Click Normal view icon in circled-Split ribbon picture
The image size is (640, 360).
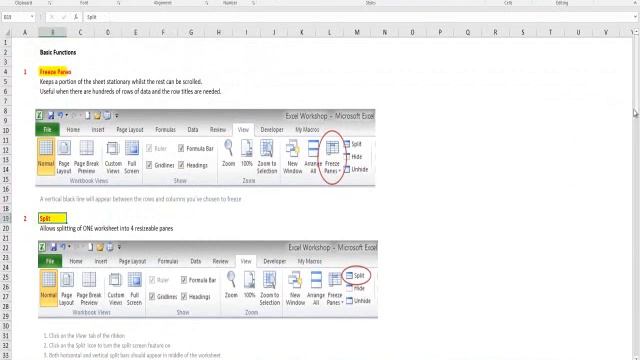(x=48, y=288)
